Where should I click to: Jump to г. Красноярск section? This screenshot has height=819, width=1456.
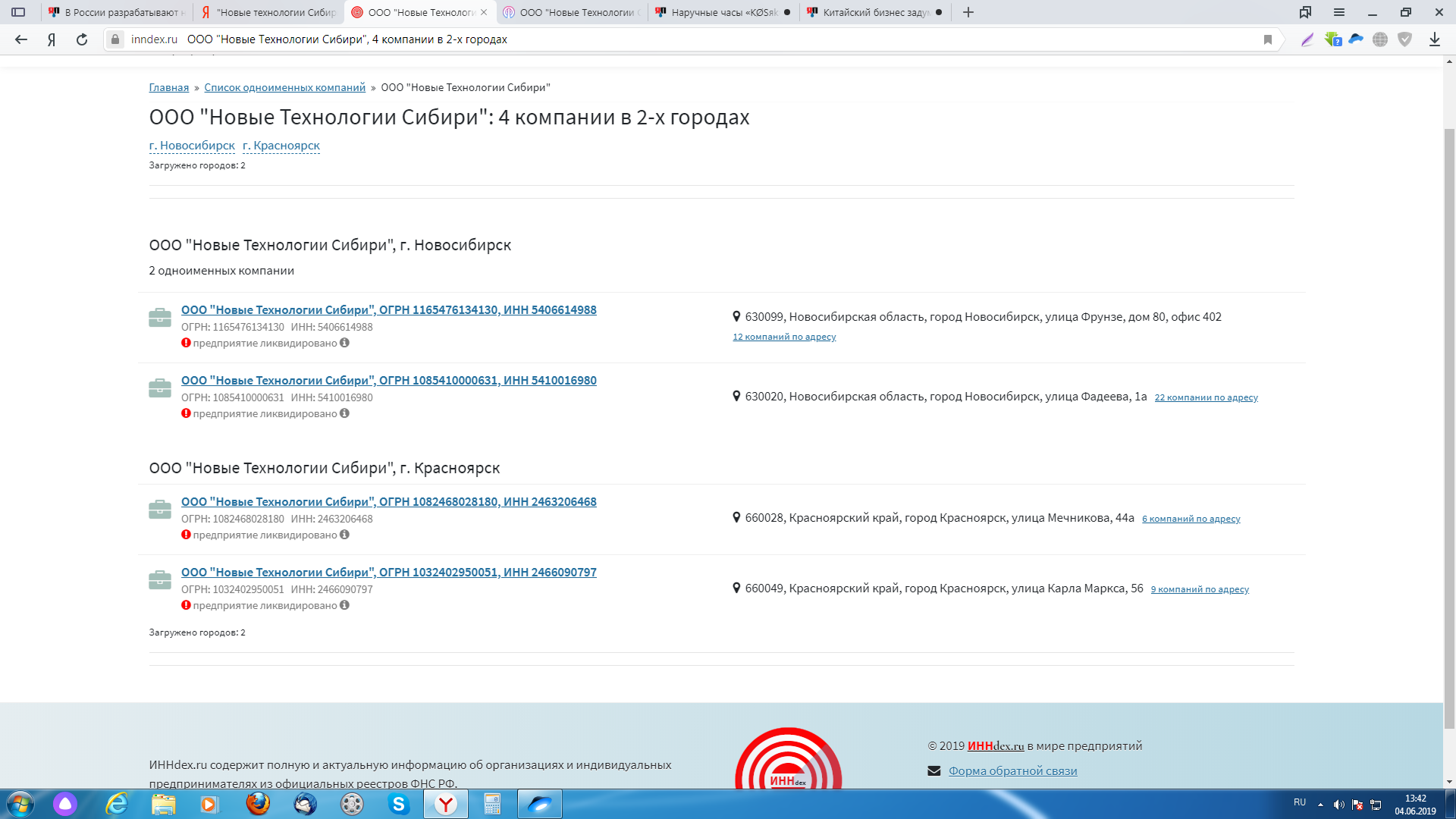(x=281, y=146)
